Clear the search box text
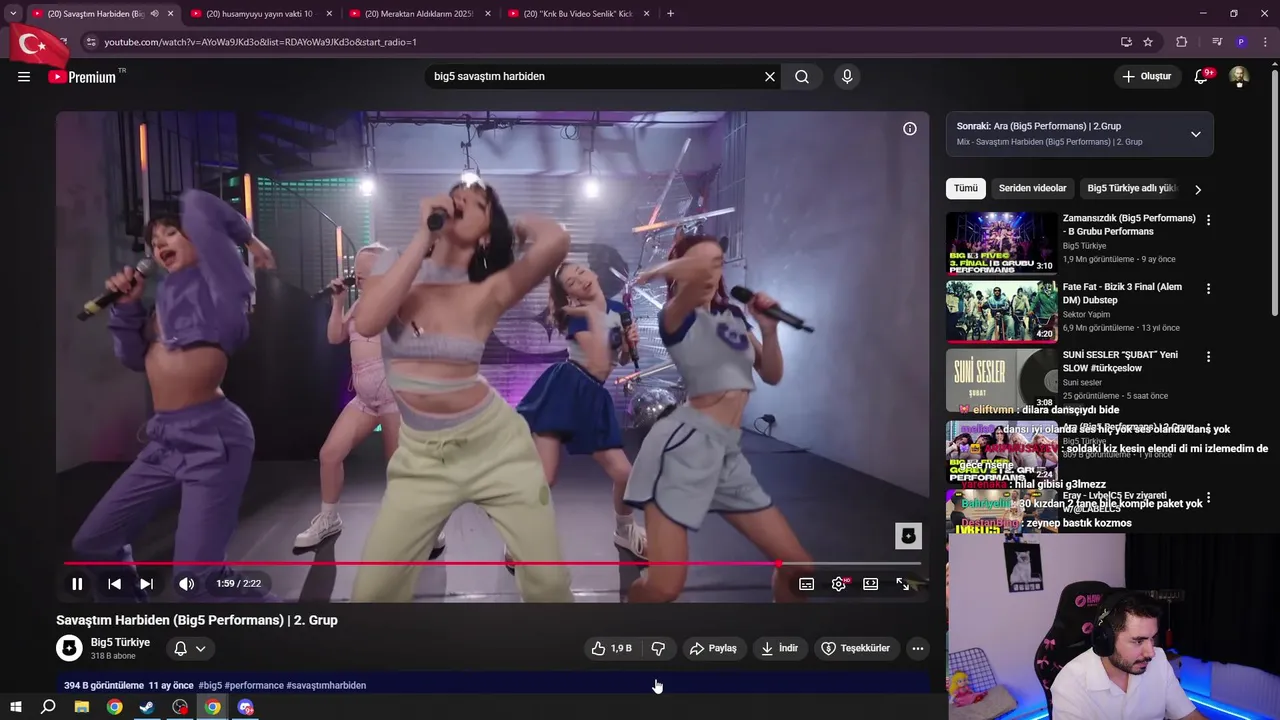This screenshot has height=720, width=1280. tap(770, 77)
